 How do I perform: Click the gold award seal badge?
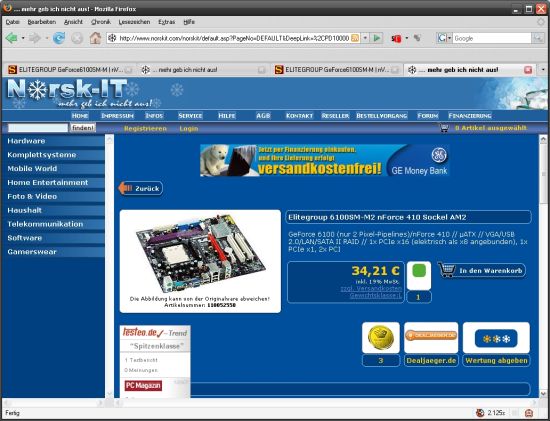(x=381, y=338)
